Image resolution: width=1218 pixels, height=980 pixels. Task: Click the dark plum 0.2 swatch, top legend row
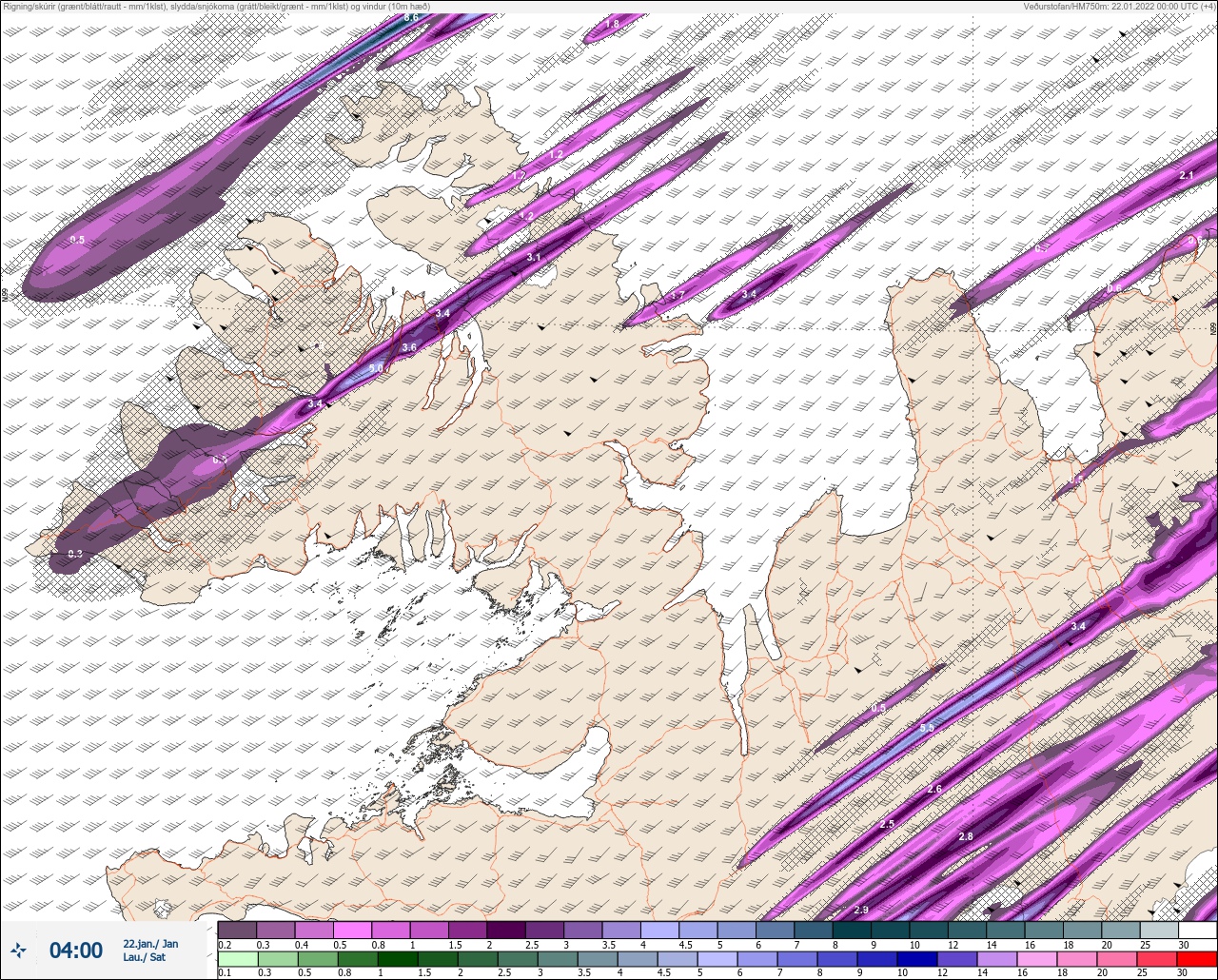coord(237,930)
